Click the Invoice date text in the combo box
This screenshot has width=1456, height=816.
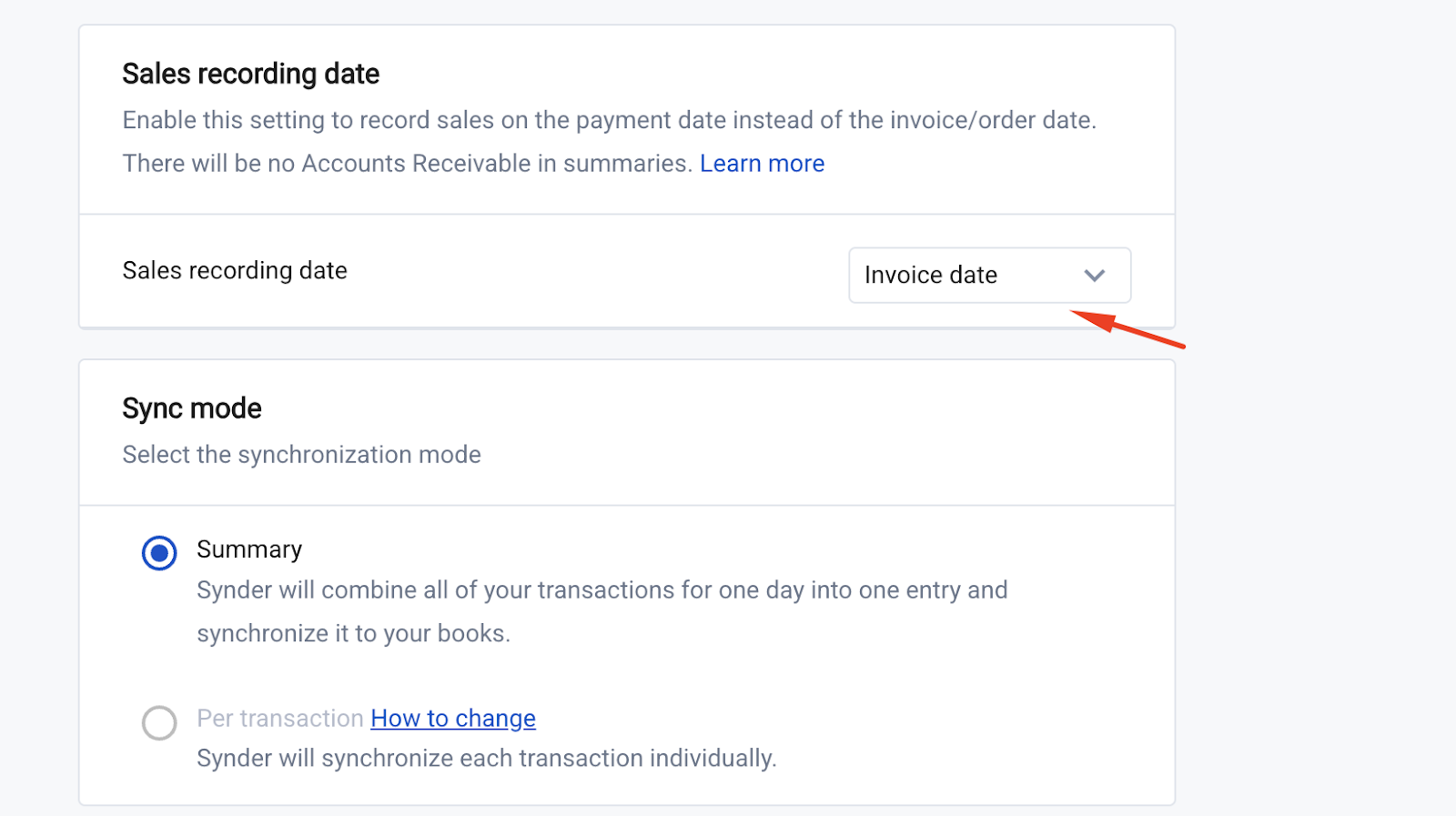pyautogui.click(x=931, y=275)
